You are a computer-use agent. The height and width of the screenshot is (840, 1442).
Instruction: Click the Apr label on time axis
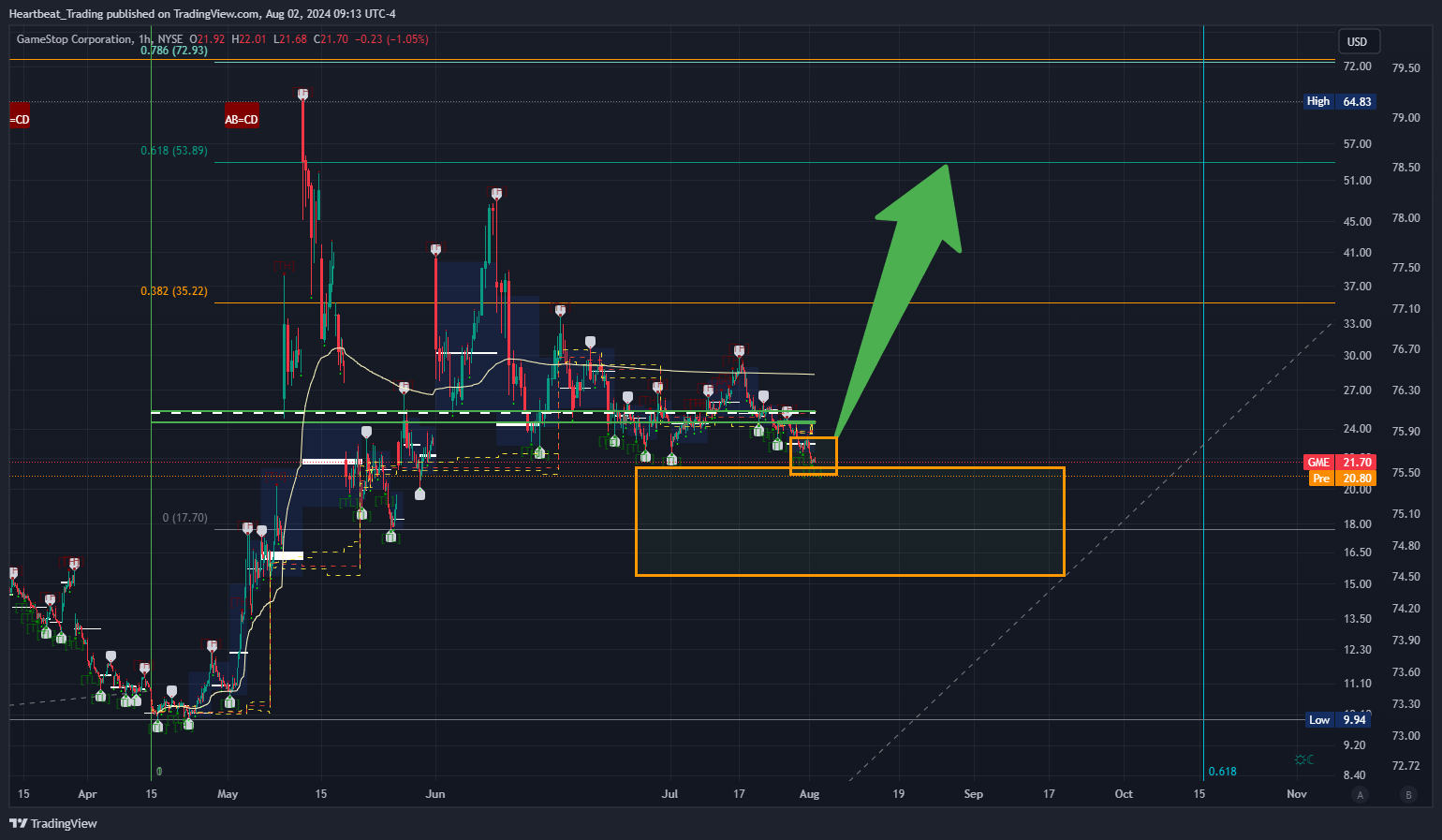87,794
